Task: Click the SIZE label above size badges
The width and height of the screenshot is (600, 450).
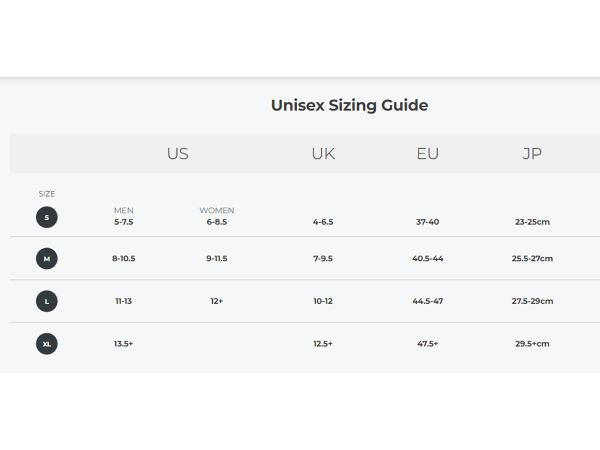Action: pyautogui.click(x=47, y=194)
